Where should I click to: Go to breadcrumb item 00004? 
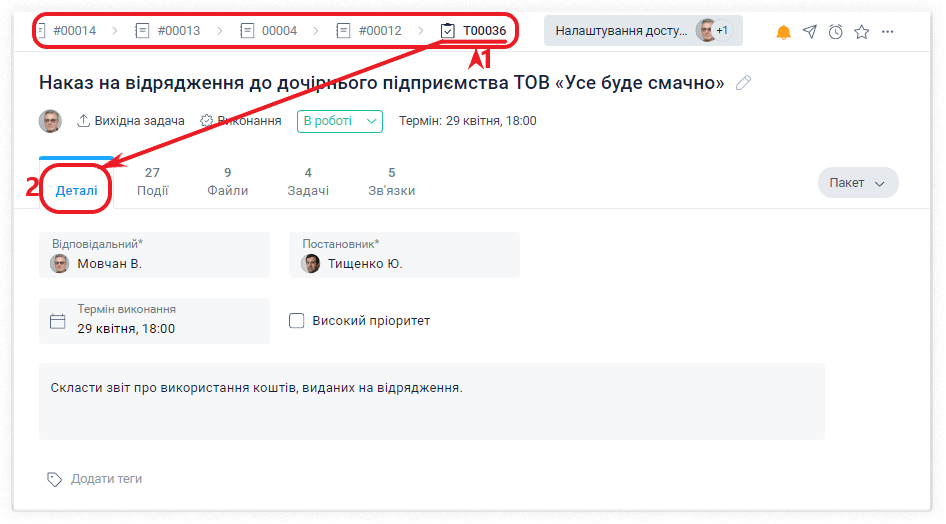click(270, 31)
